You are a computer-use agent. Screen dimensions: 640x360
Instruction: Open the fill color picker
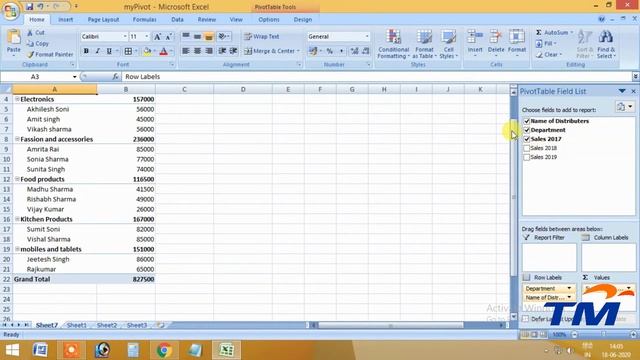[x=154, y=51]
